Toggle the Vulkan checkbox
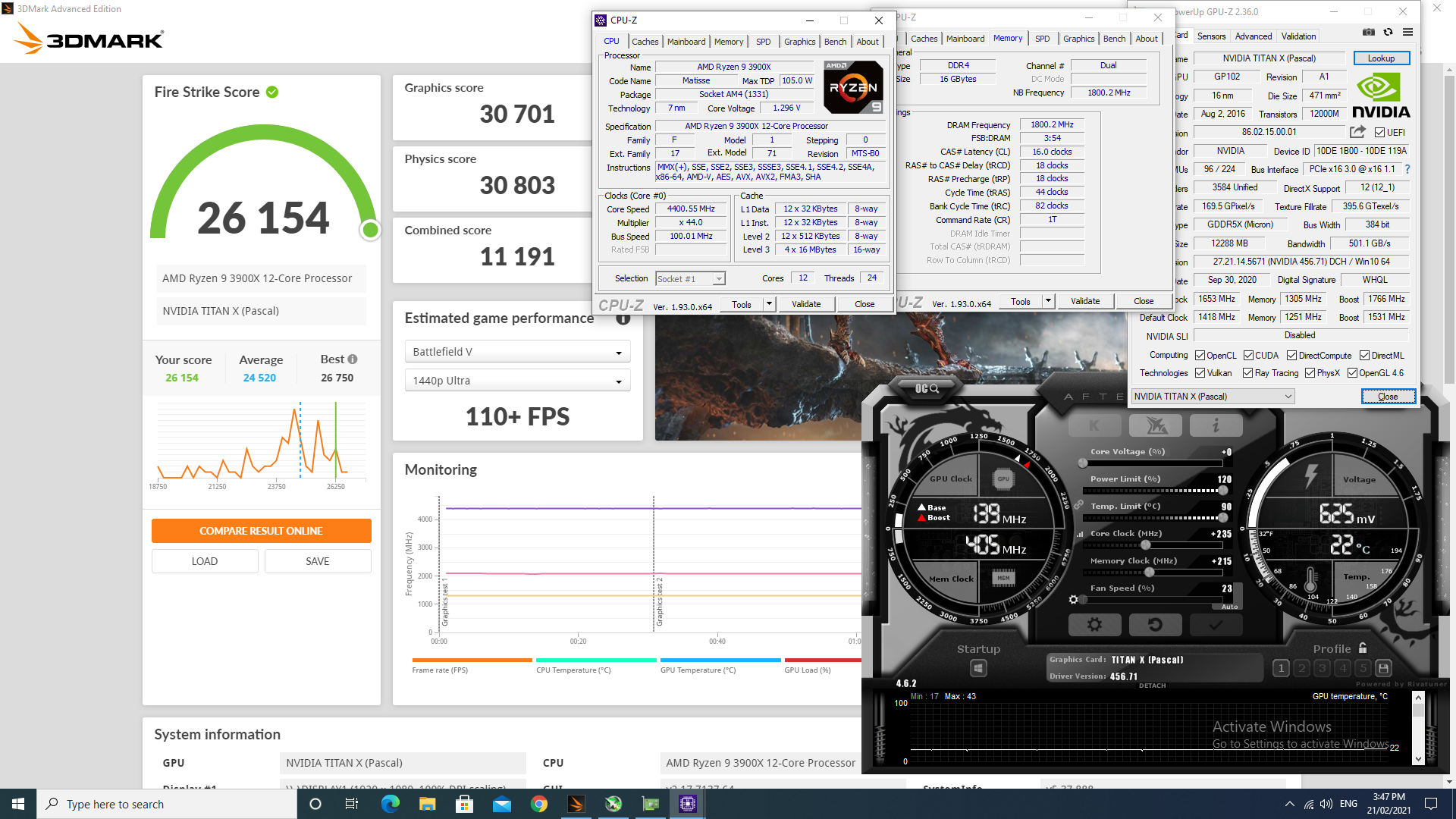This screenshot has height=819, width=1456. pos(1200,373)
